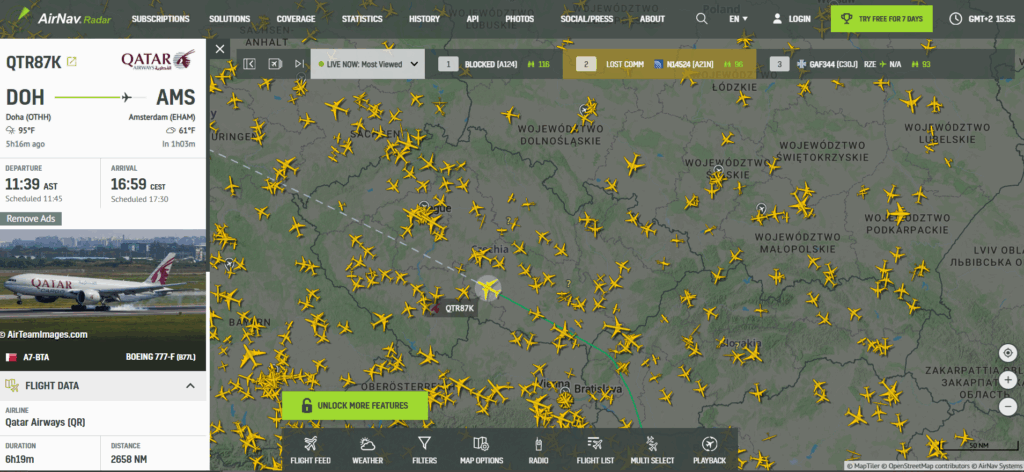Click UNLOCK MORE FEATURES button
This screenshot has height=472, width=1024.
(x=355, y=405)
